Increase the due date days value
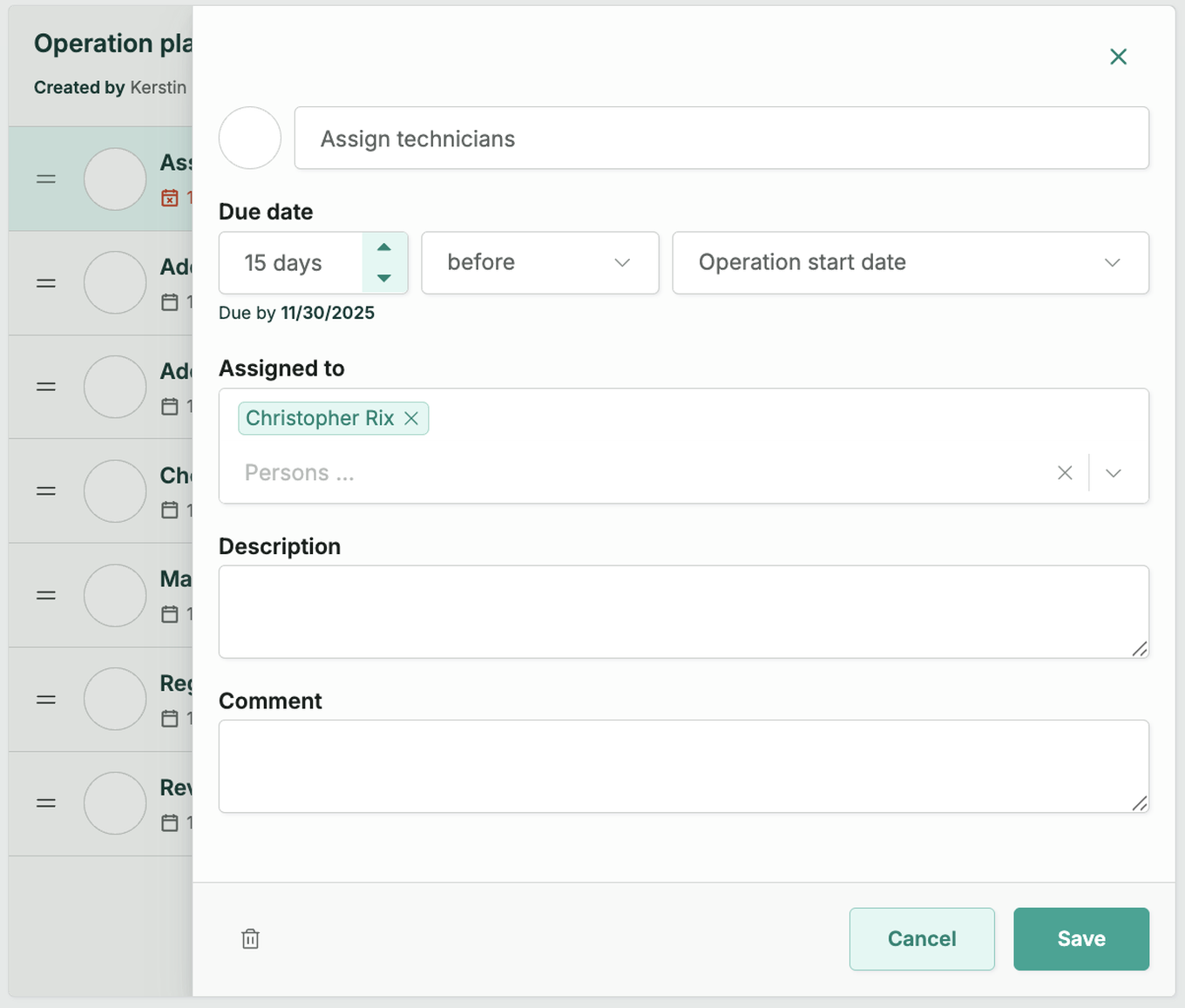 coord(384,247)
